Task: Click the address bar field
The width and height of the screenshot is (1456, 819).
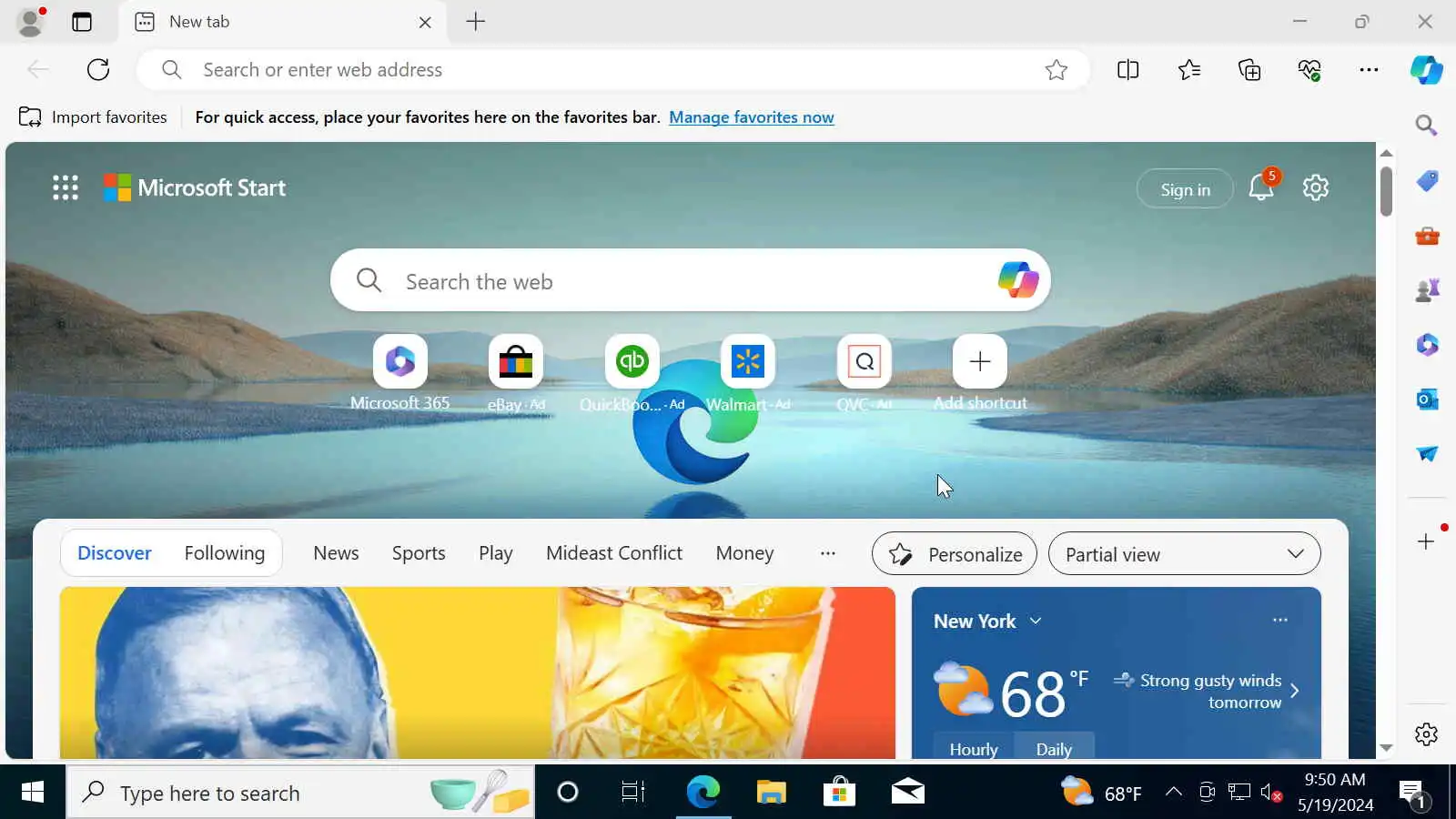Action: click(x=612, y=70)
